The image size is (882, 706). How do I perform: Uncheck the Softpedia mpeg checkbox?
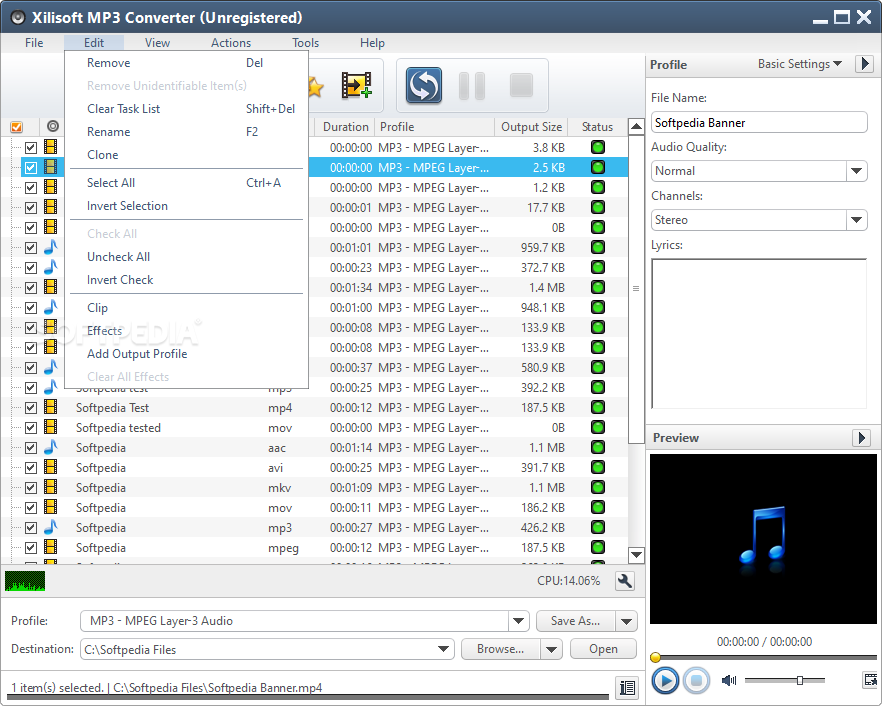(31, 548)
